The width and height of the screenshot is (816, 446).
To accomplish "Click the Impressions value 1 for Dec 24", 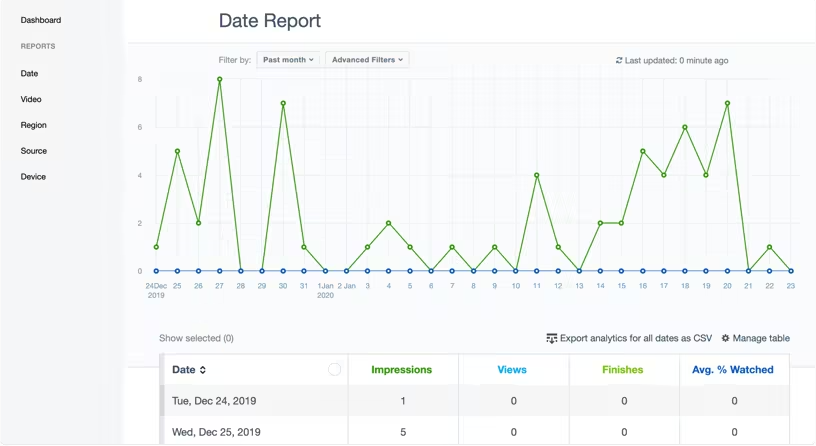I will 403,401.
